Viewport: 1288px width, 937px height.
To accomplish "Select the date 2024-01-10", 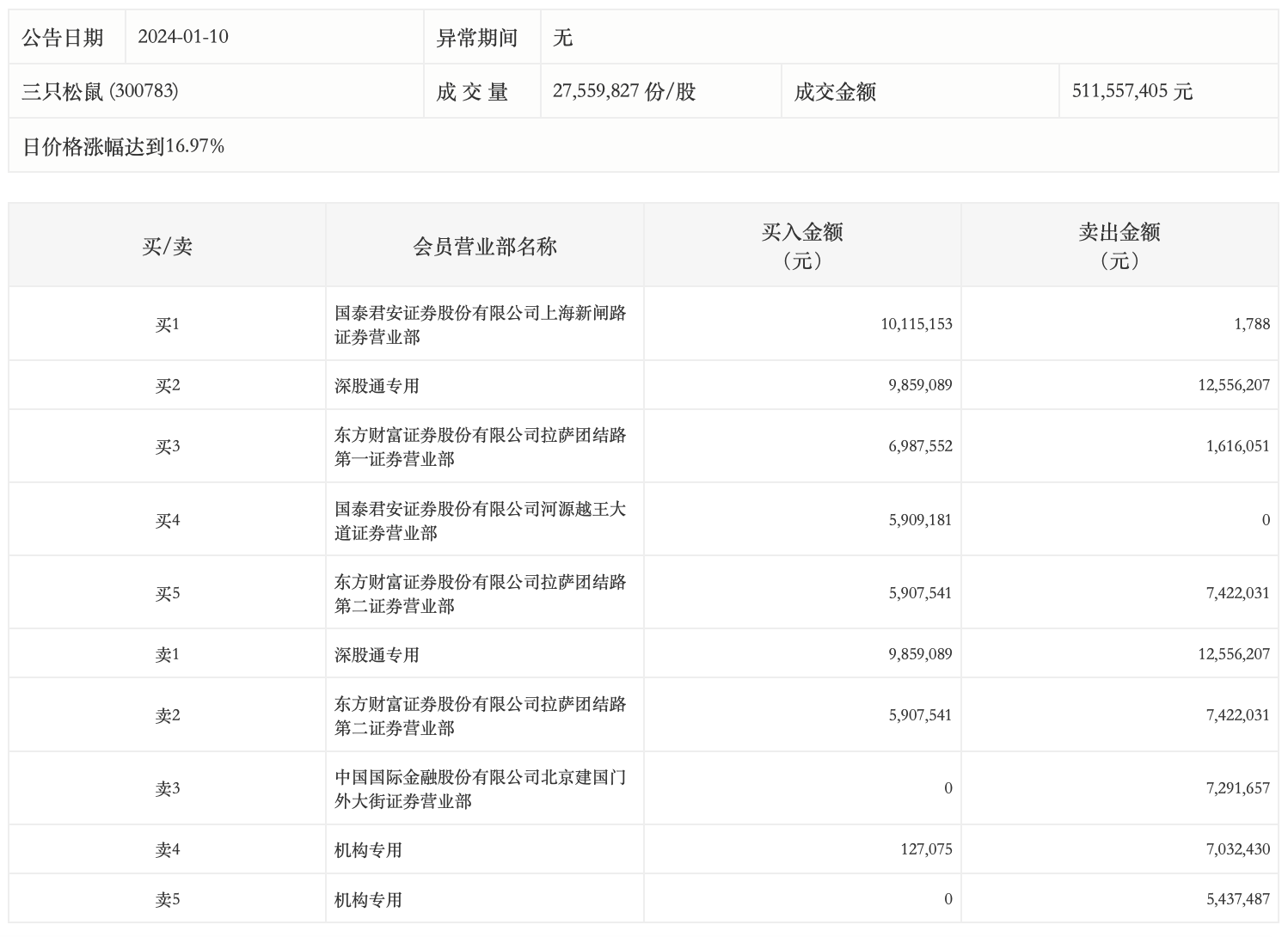I will click(x=183, y=37).
